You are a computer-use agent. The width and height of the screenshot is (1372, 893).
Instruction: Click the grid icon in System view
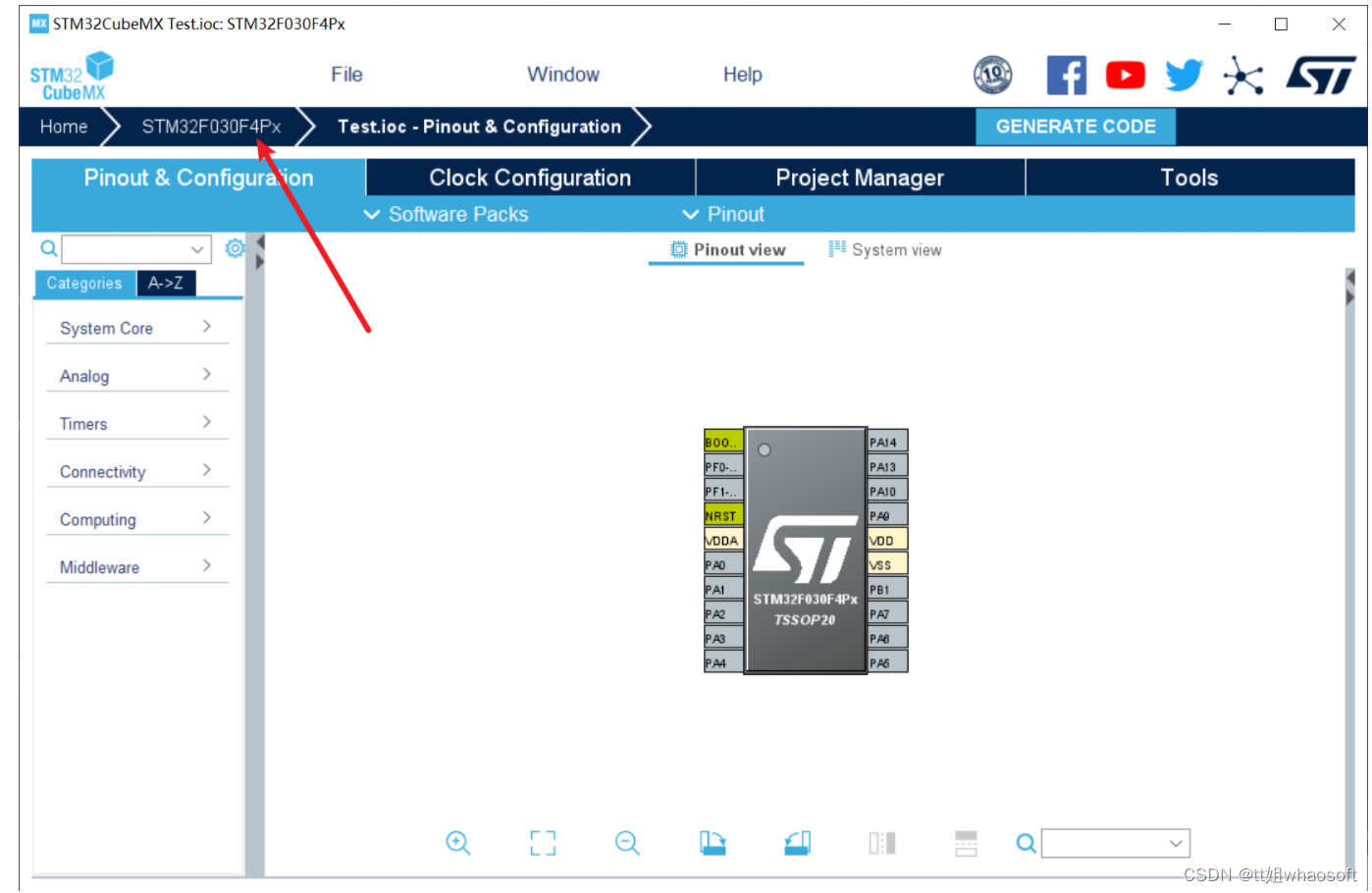[x=836, y=248]
